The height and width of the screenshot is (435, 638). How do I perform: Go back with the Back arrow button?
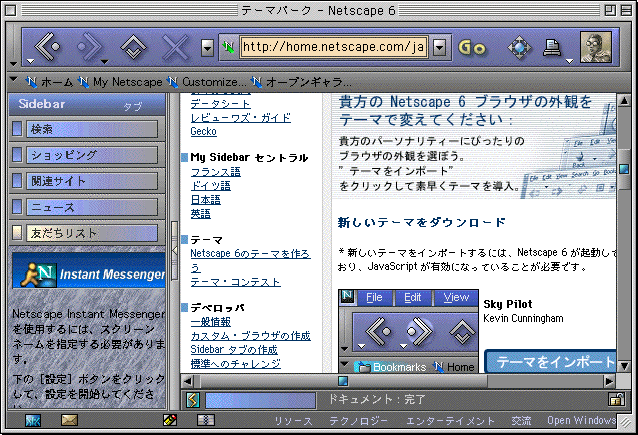coord(48,47)
